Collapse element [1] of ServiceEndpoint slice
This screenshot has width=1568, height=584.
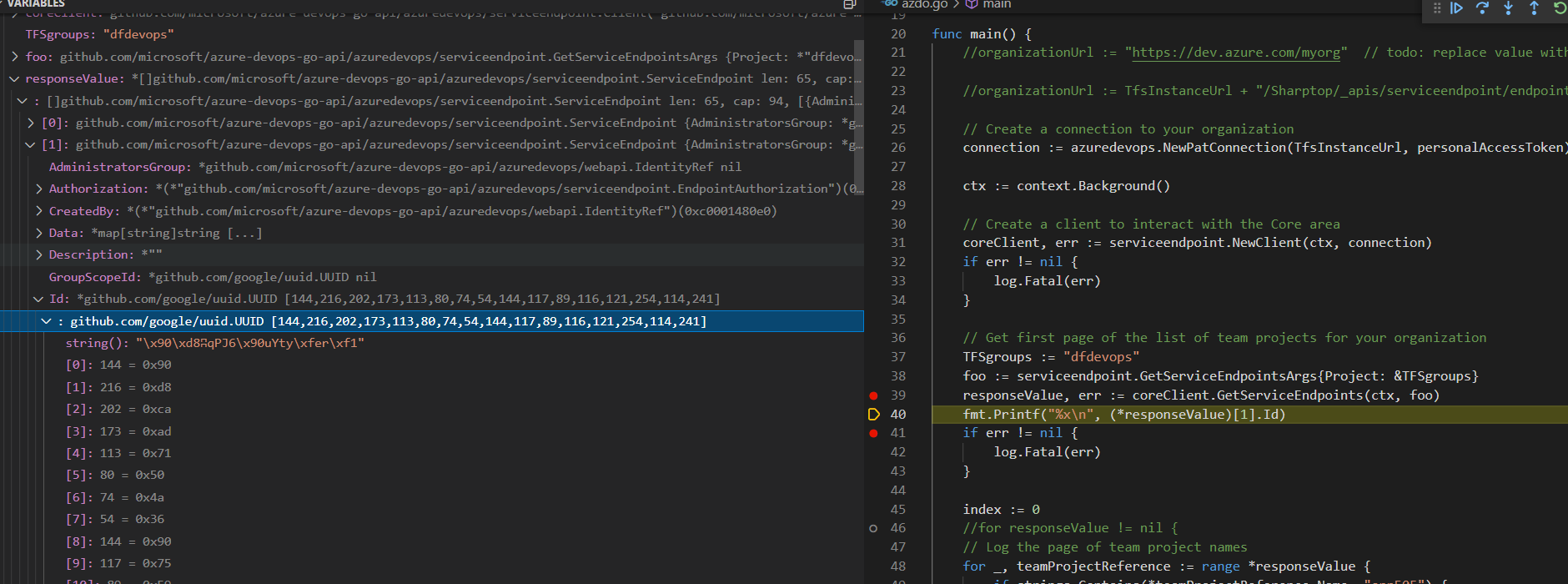tap(31, 145)
